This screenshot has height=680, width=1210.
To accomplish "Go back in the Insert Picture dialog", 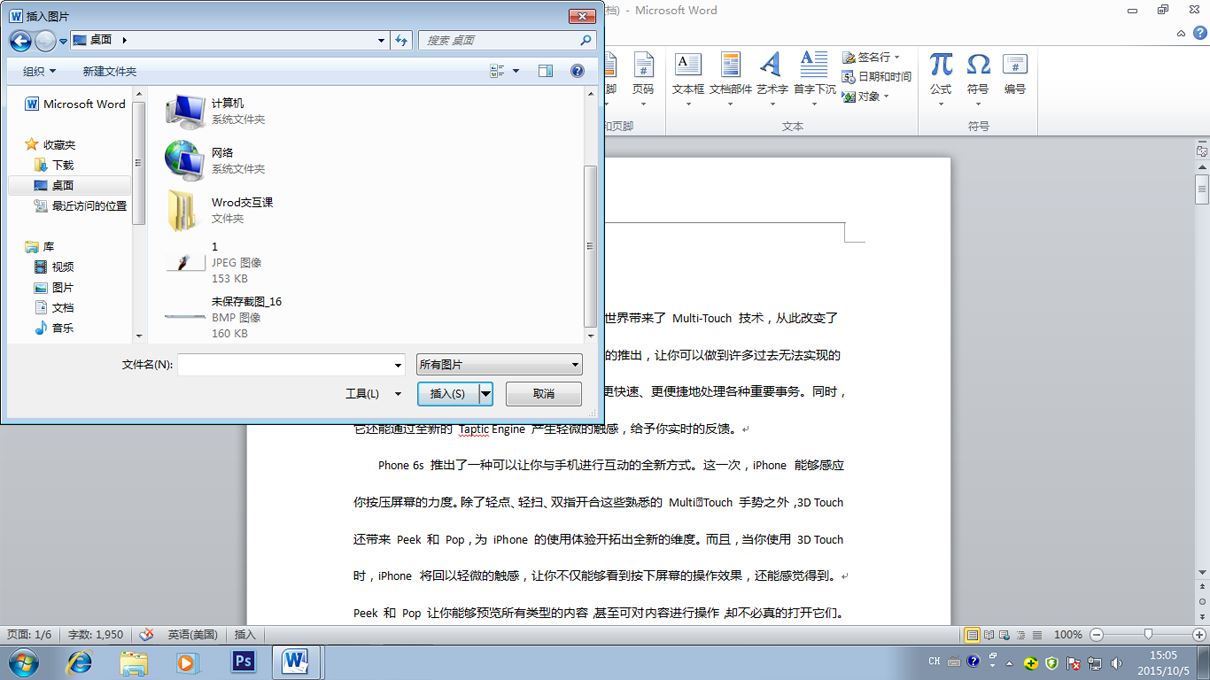I will coord(20,41).
